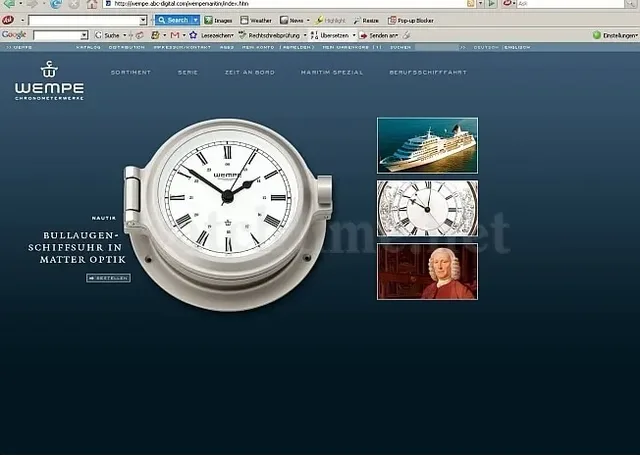Image resolution: width=640 pixels, height=455 pixels.
Task: Click the browser Home icon
Action: pyautogui.click(x=92, y=4)
